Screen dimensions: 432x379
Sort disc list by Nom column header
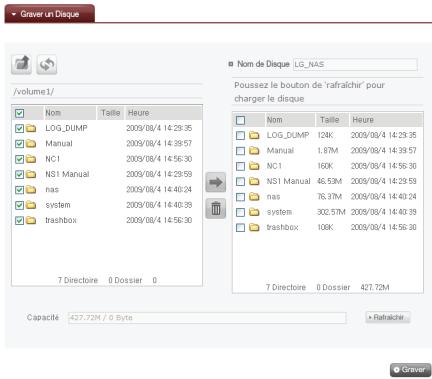click(290, 120)
